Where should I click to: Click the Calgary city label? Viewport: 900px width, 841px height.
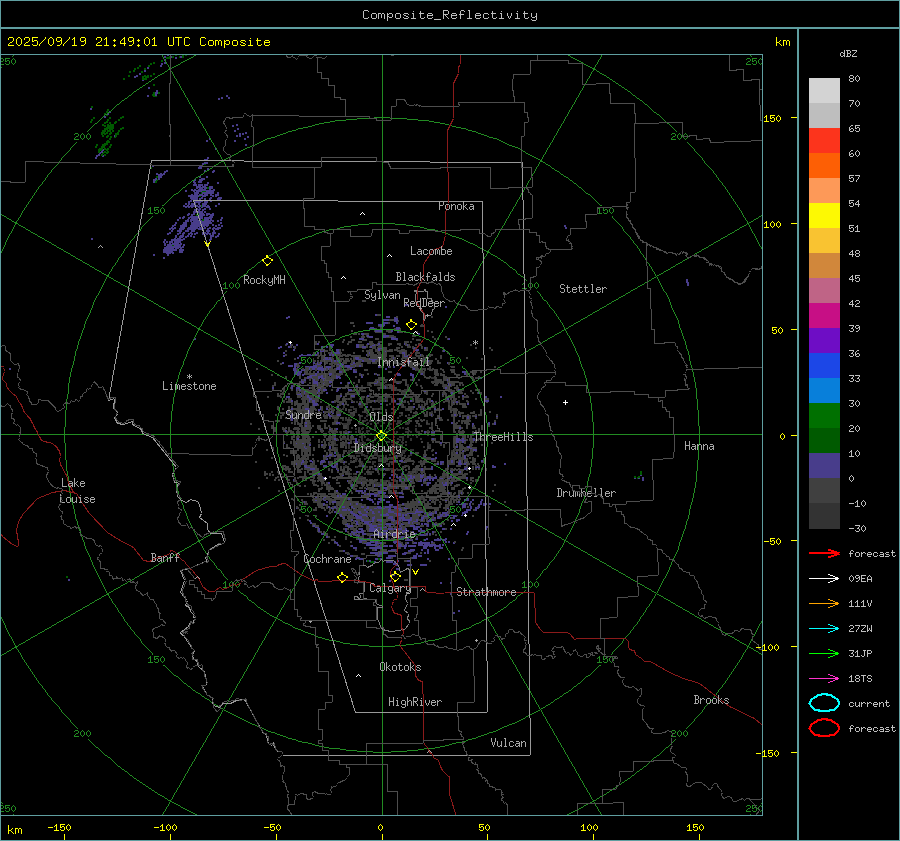click(389, 589)
